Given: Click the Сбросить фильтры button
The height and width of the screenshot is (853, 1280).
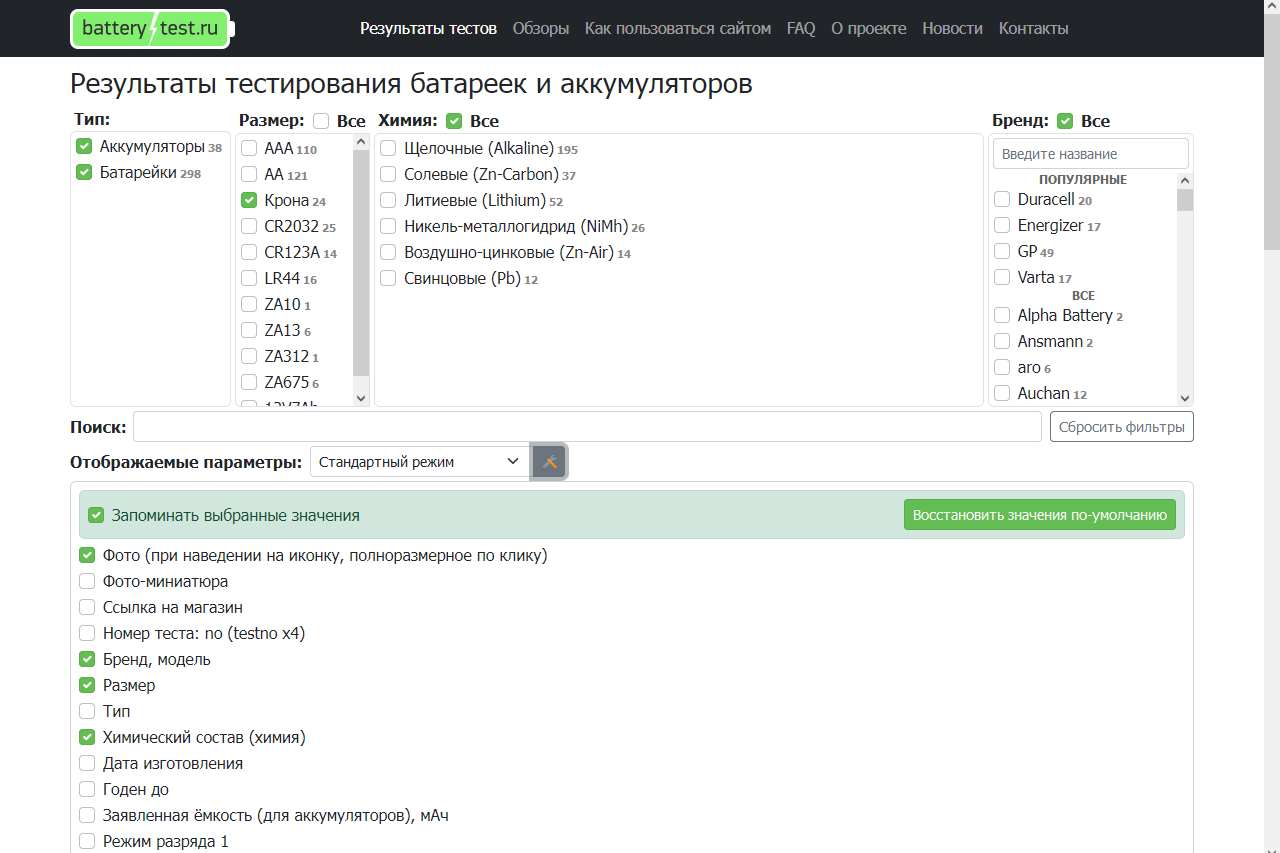Looking at the screenshot, I should (x=1121, y=426).
